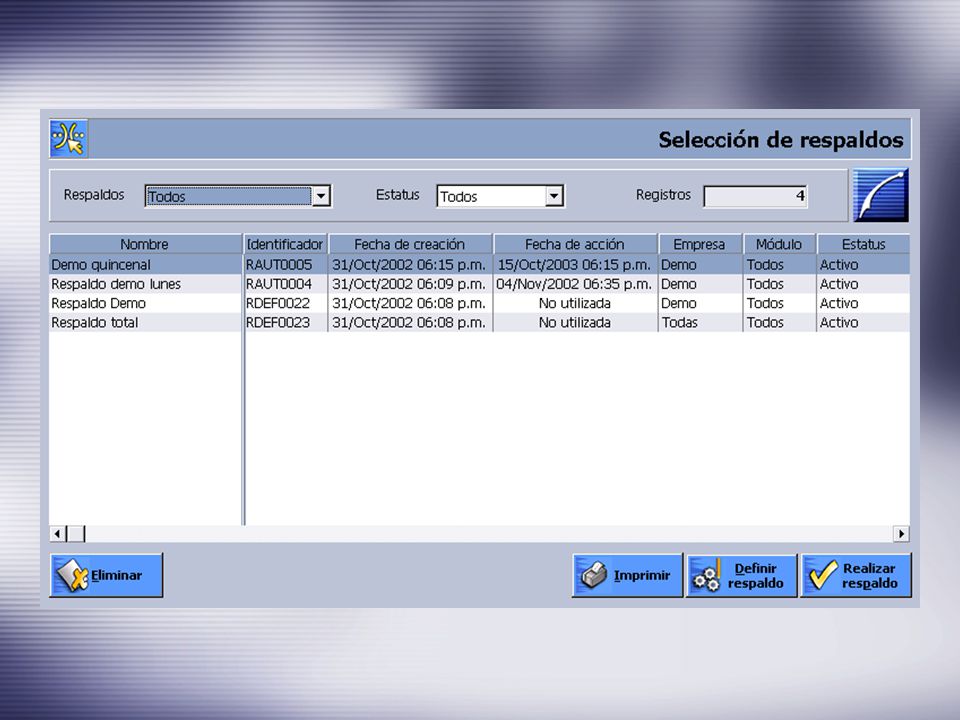Select the Demo quincenal row
Screen dimensions: 960x720
click(x=479, y=264)
